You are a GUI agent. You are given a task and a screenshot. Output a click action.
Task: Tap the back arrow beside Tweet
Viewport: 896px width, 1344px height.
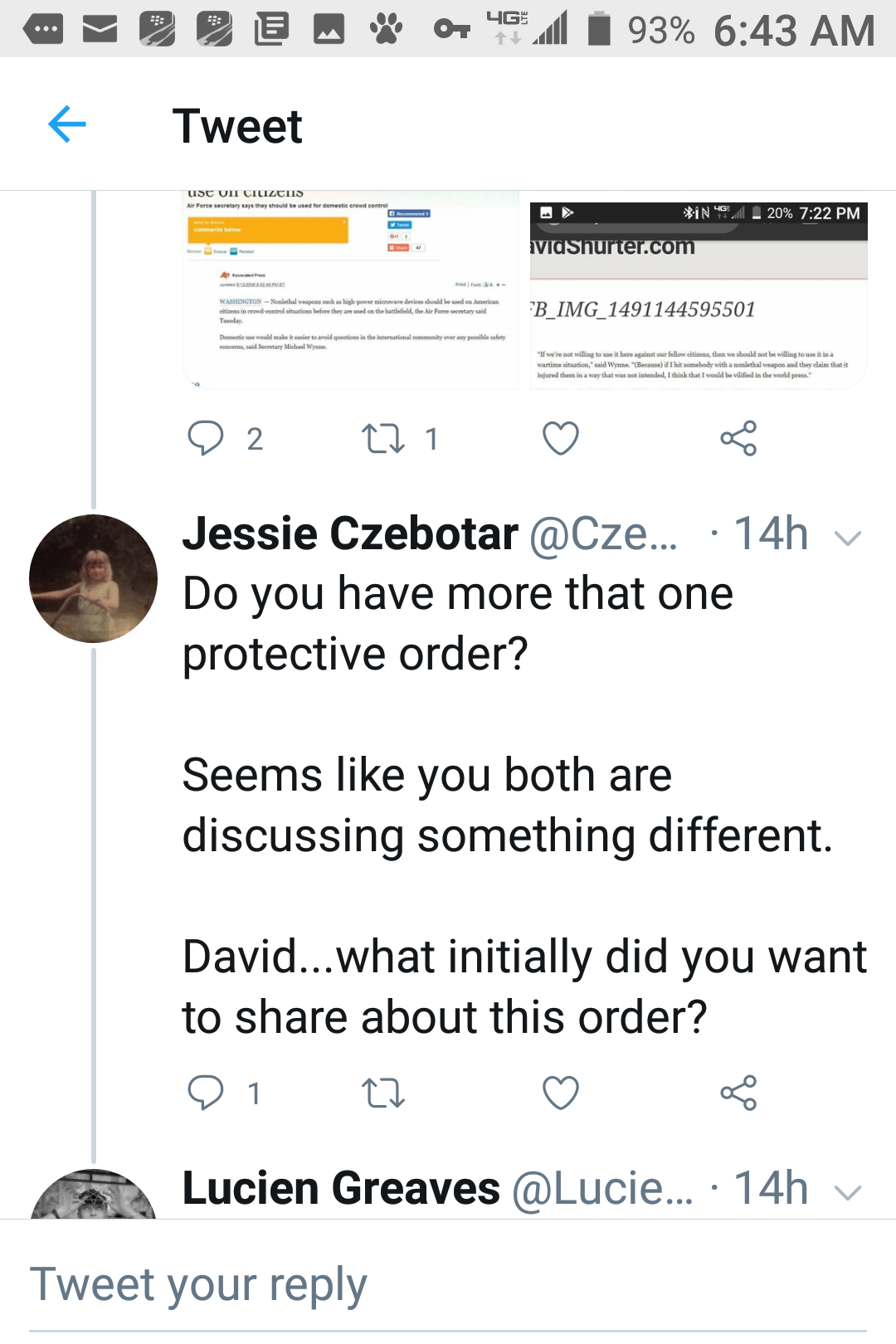[x=67, y=124]
